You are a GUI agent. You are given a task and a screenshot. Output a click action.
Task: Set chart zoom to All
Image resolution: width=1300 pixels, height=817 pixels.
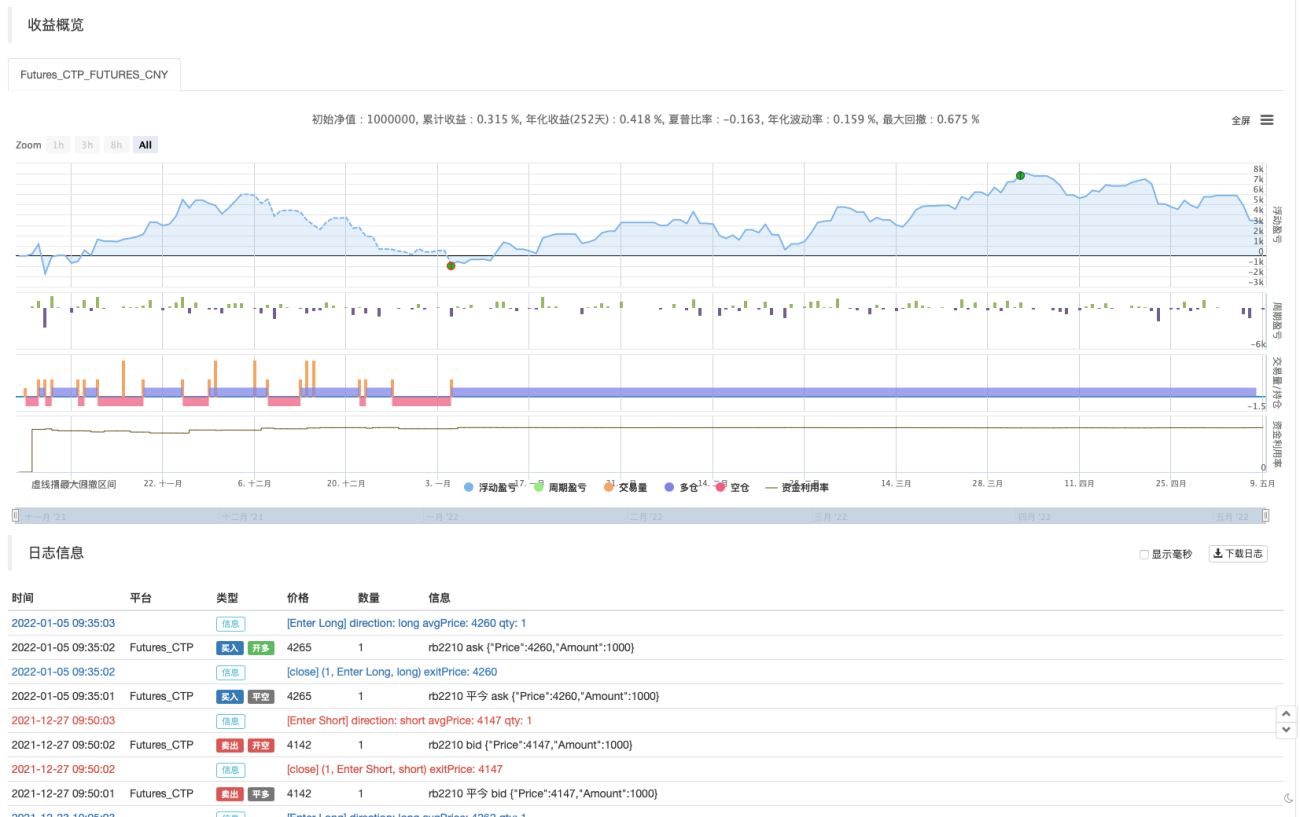146,145
